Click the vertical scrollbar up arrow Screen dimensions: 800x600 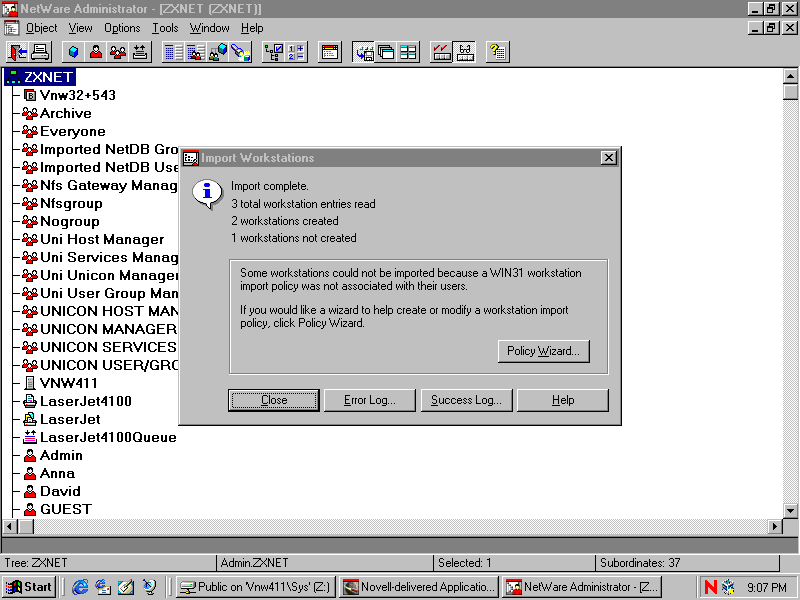coord(790,77)
